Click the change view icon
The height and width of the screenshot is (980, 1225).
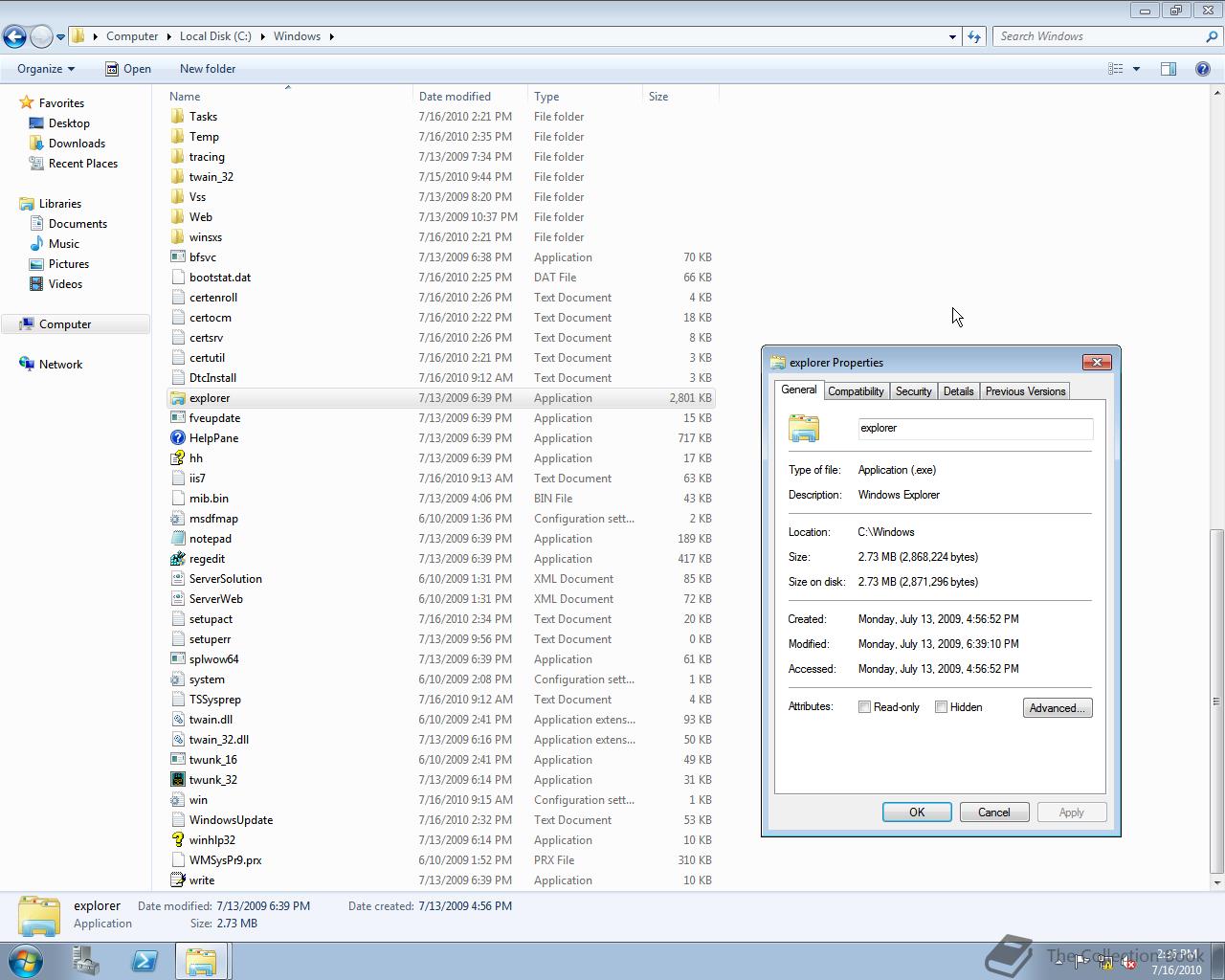tap(1116, 69)
